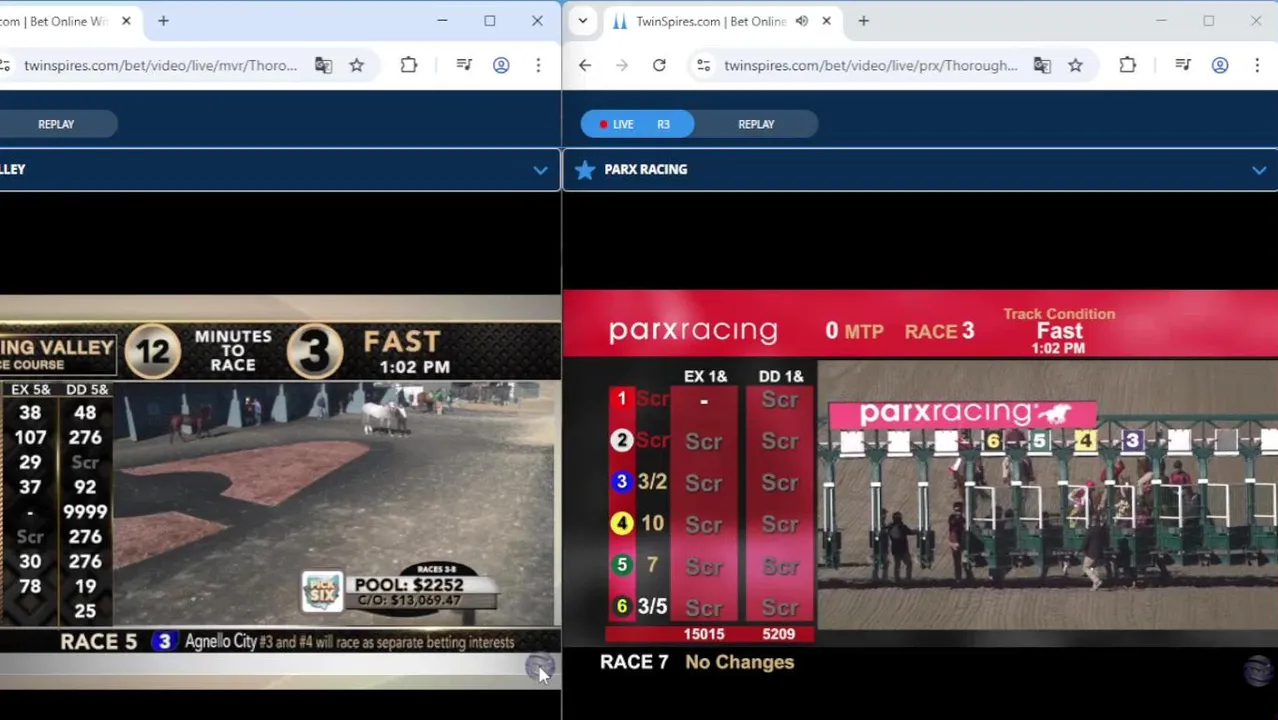The image size is (1278, 720).
Task: Open Chrome menu dots in right window
Action: click(x=1257, y=65)
